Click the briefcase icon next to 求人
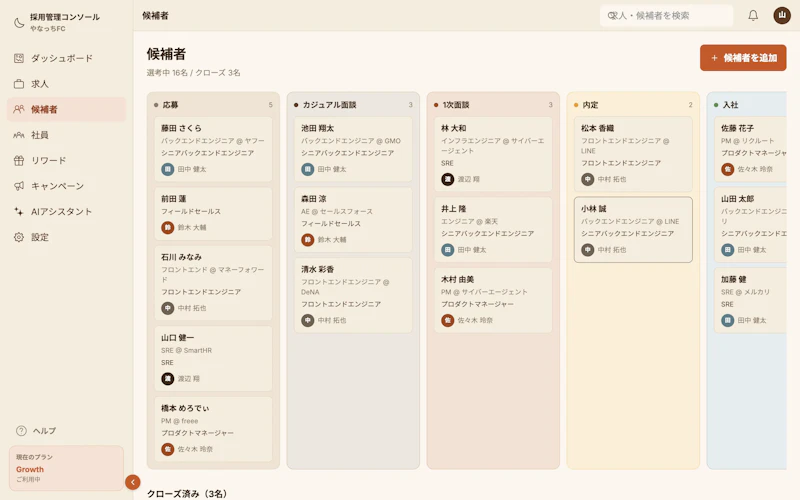The image size is (800, 500). tap(19, 84)
